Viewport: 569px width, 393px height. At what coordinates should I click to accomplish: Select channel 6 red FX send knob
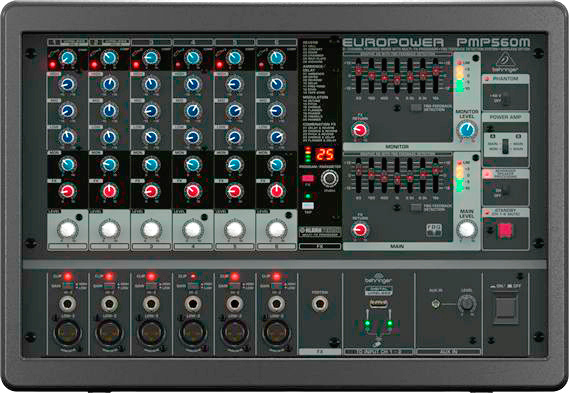[277, 191]
